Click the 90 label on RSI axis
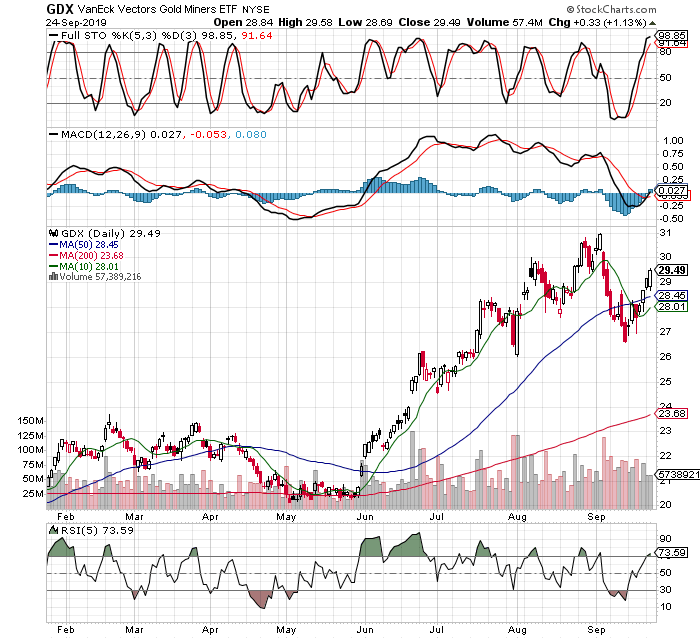 tap(665, 539)
